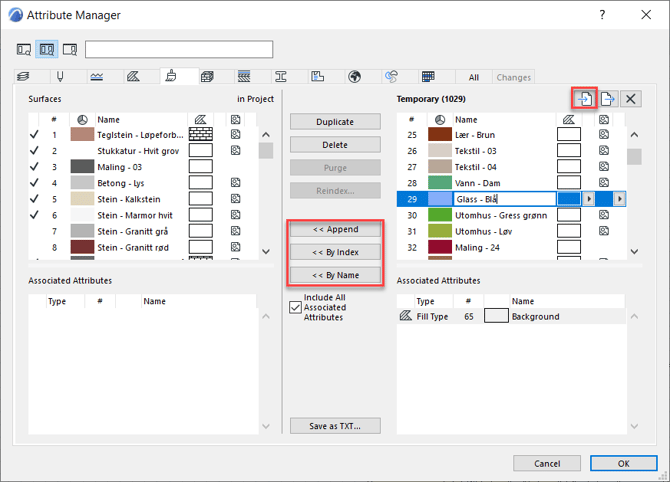Click the import attribute file icon
The width and height of the screenshot is (670, 482).
click(x=584, y=98)
